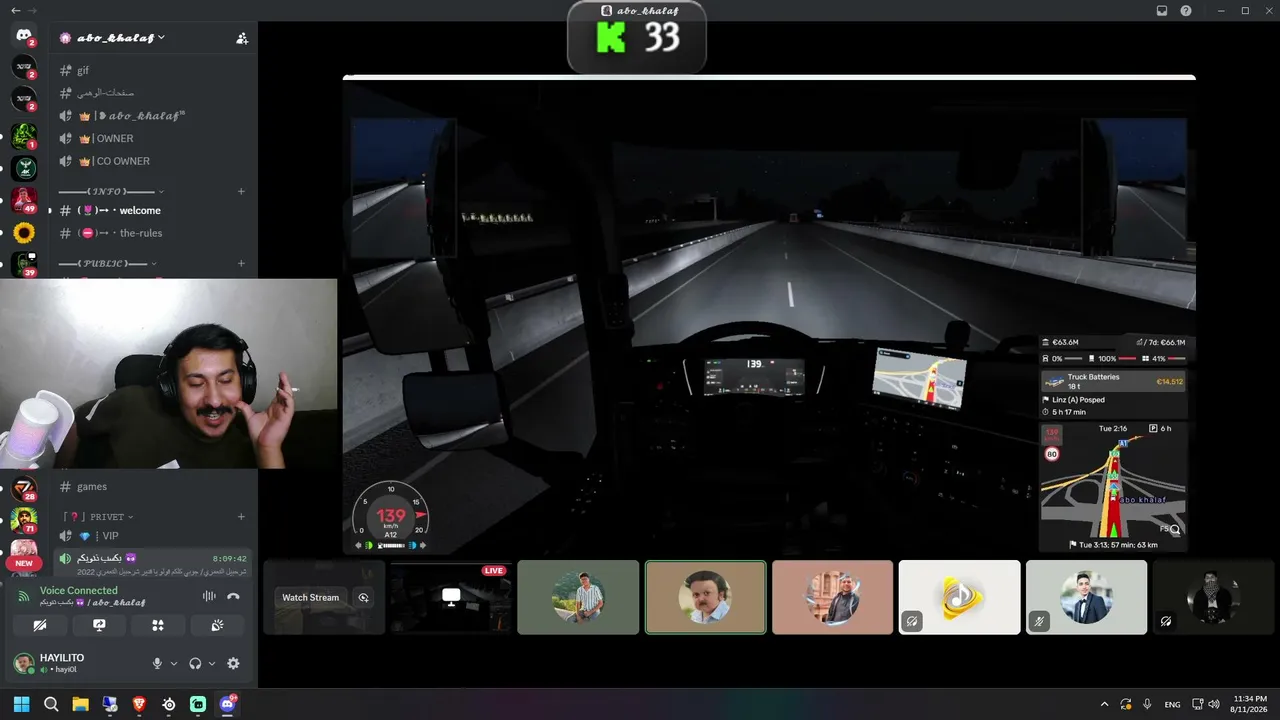1280x720 pixels.
Task: Create channel in PUBLIC category
Action: tap(241, 264)
